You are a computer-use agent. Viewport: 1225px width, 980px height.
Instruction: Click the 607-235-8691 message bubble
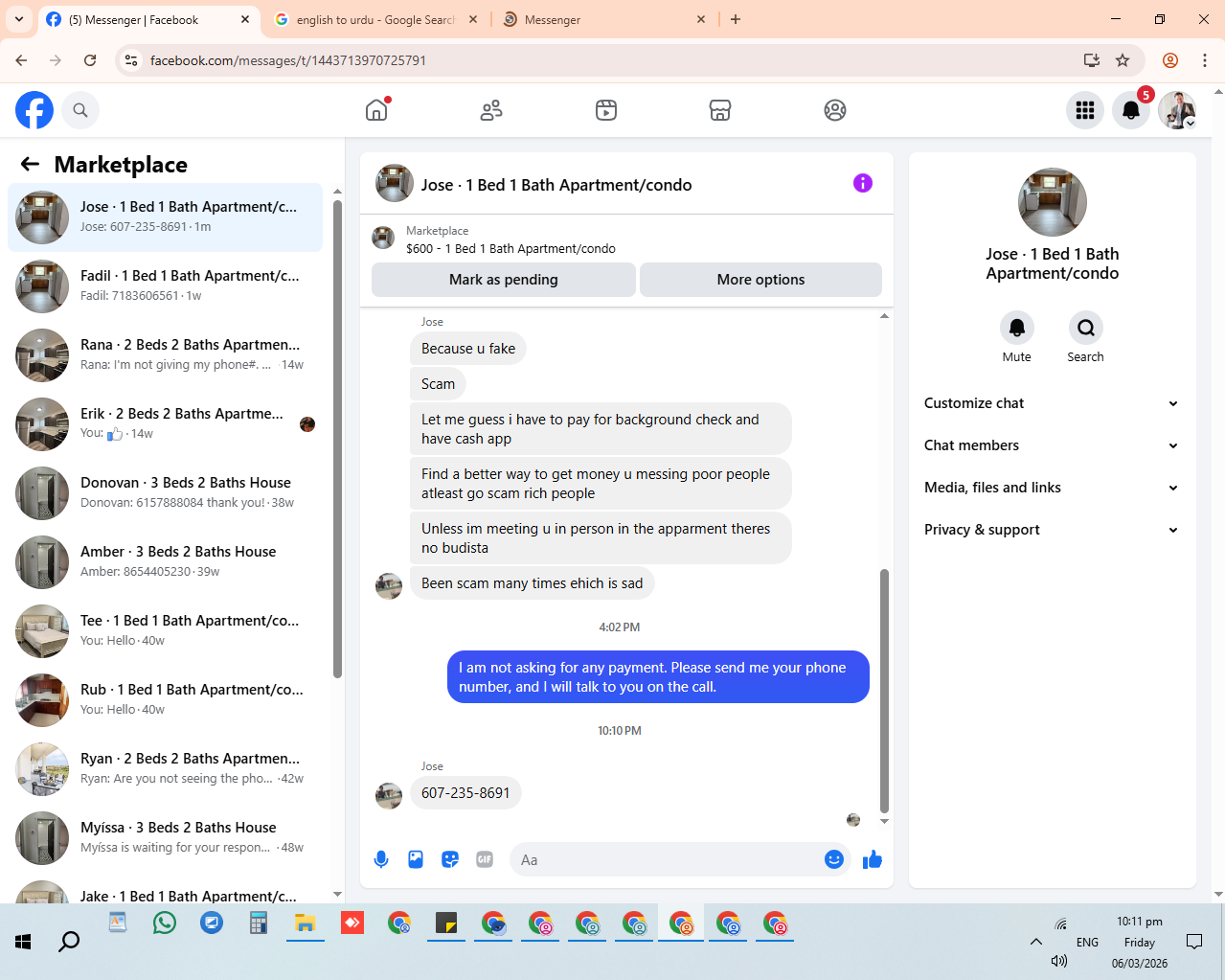coord(465,792)
